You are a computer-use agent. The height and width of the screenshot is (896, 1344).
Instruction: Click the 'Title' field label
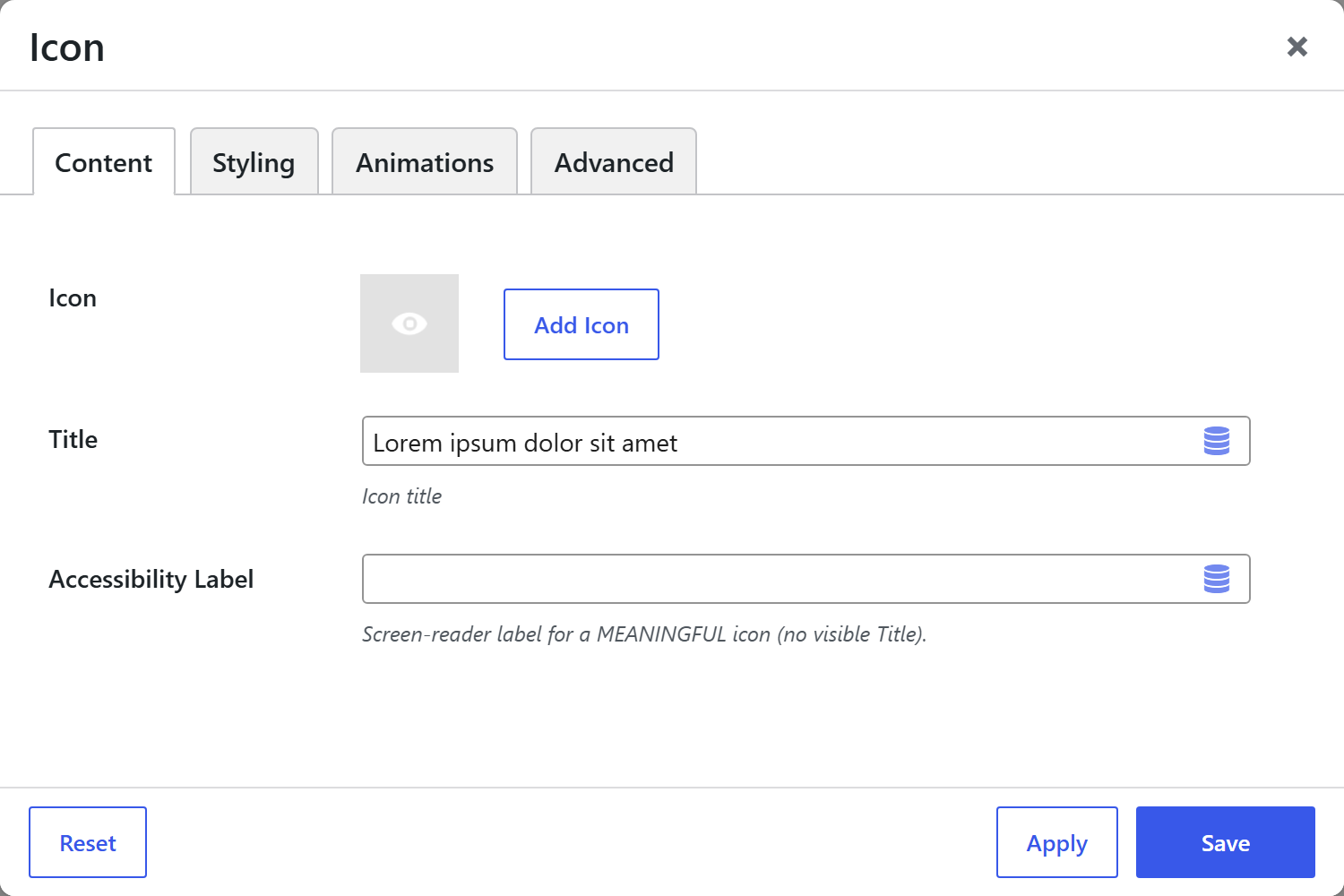[73, 439]
